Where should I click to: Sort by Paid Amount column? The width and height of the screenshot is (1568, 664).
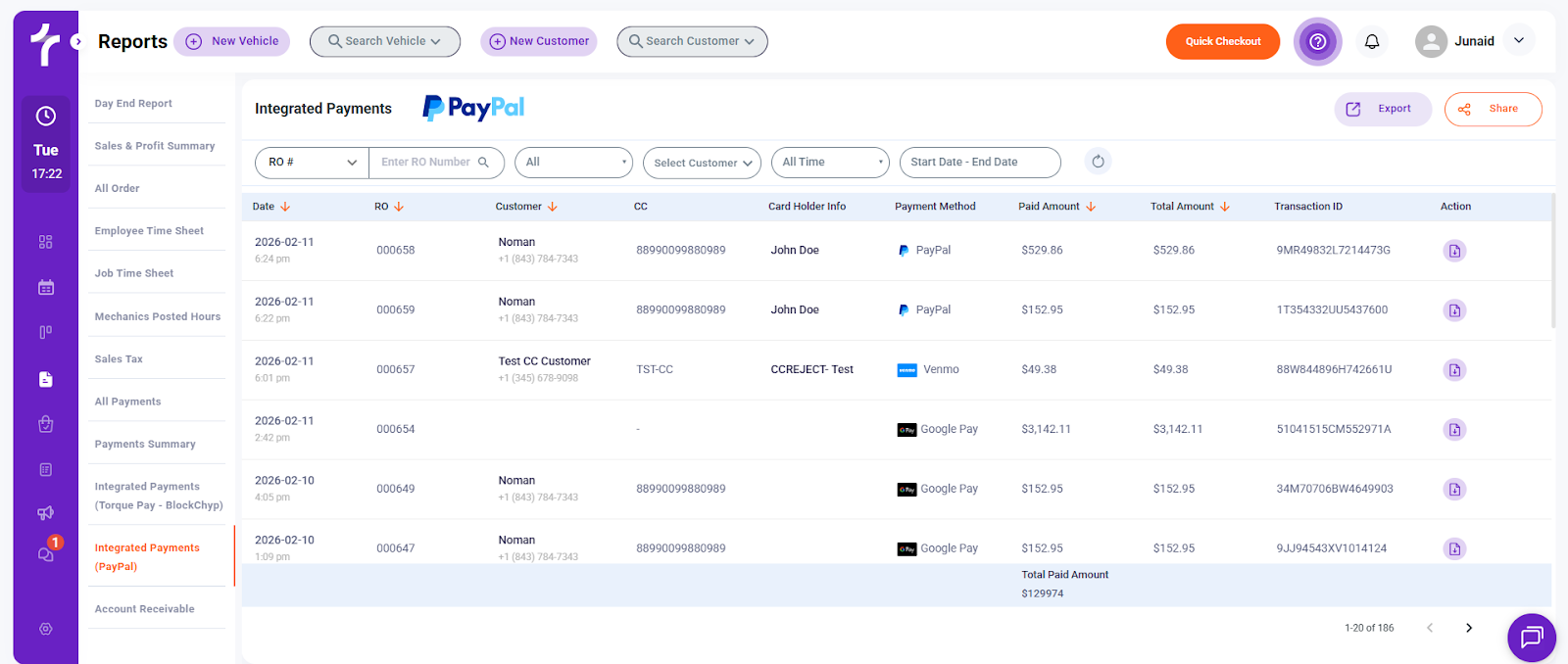(x=1056, y=207)
